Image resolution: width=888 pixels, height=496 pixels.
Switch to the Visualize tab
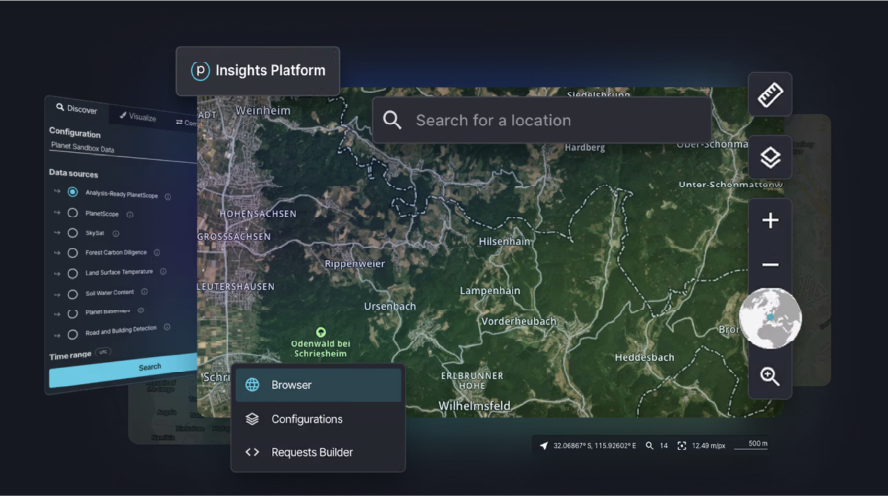[x=138, y=117]
